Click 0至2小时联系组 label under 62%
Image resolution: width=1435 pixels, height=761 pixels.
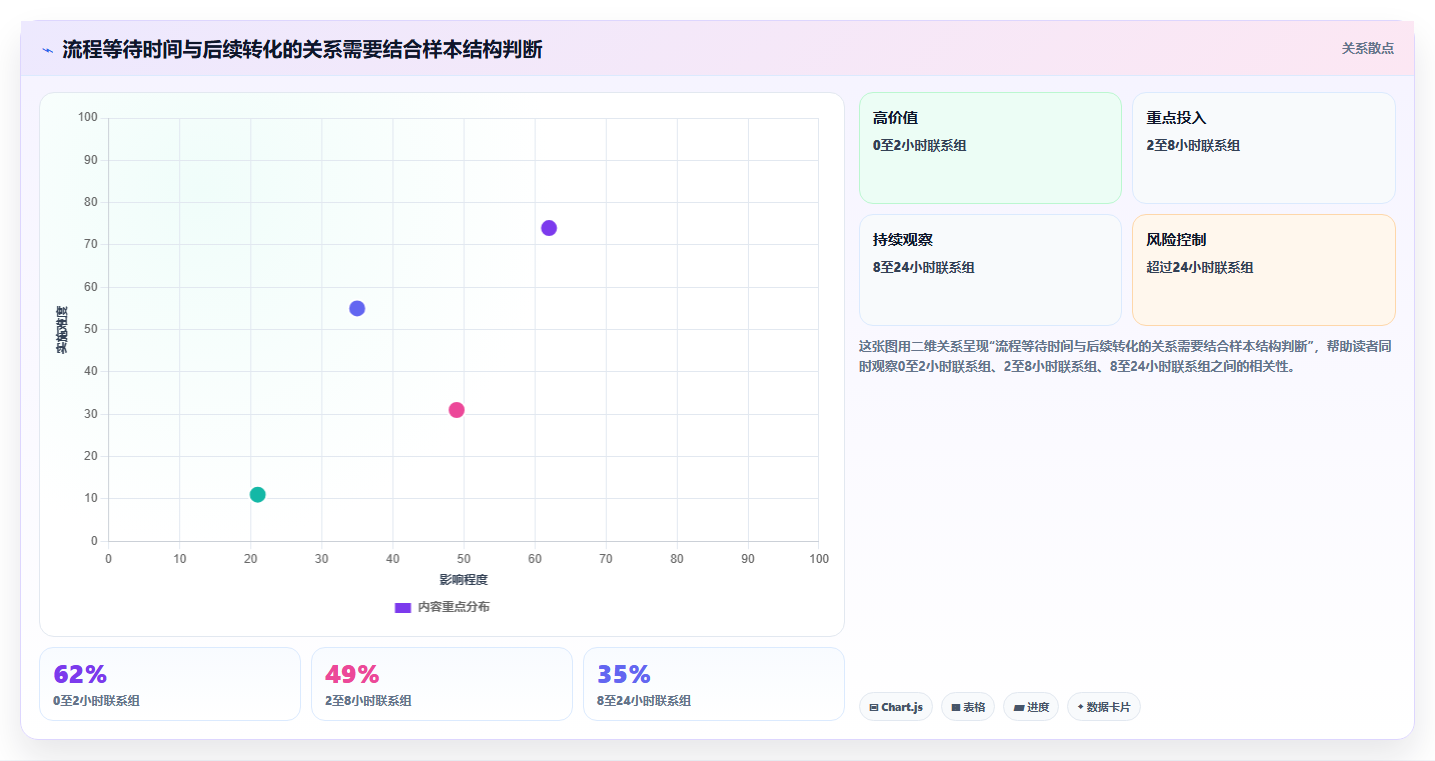point(96,701)
